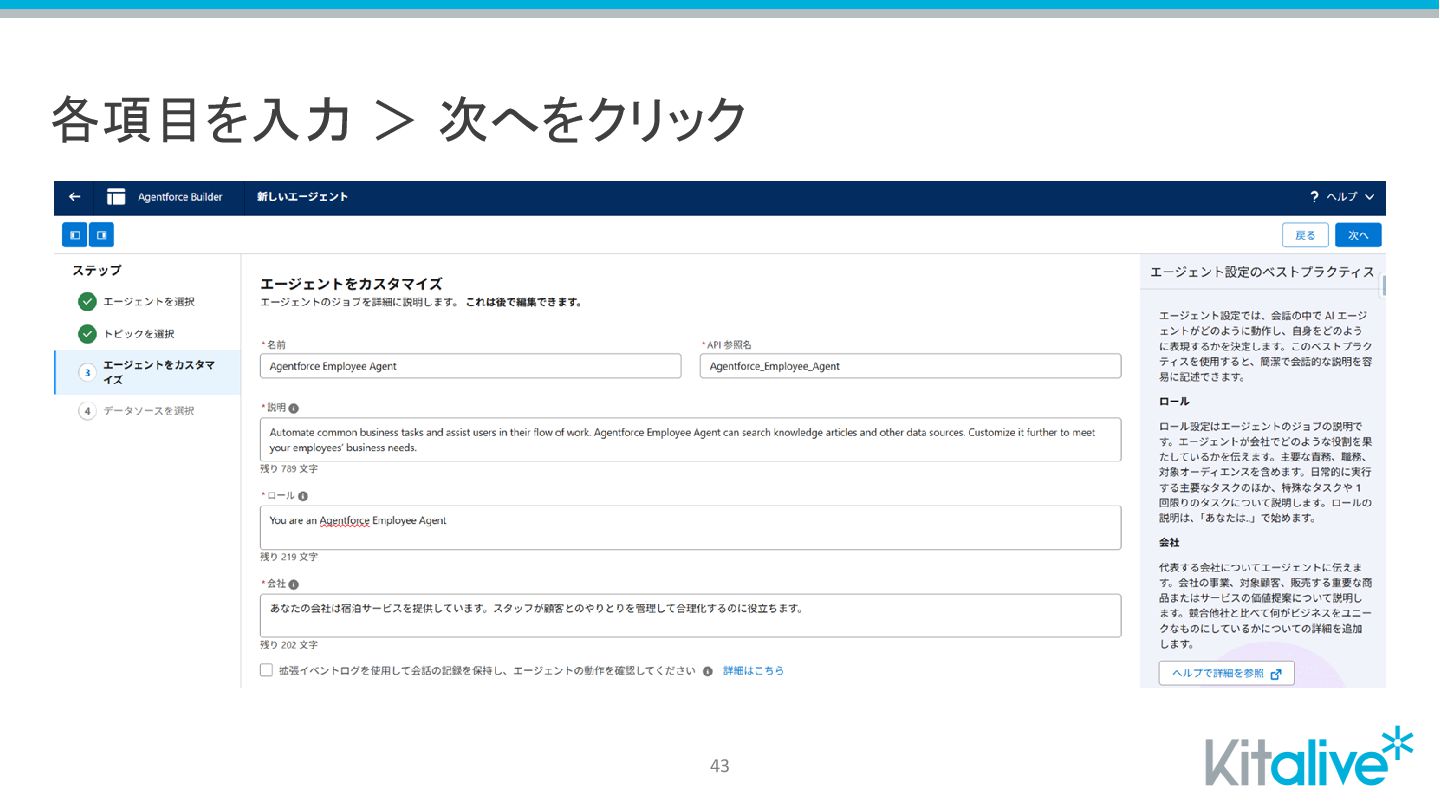Image resolution: width=1440 pixels, height=810 pixels.
Task: Click the ステップ sidebar heading
Action: coord(97,271)
